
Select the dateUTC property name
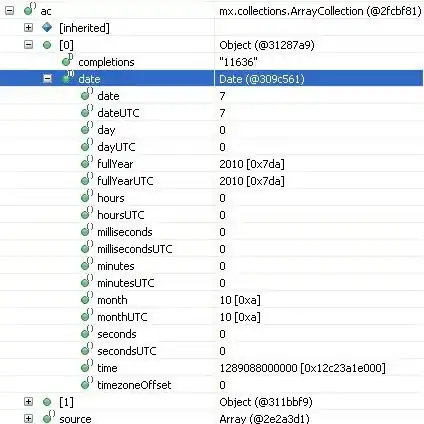coord(118,113)
